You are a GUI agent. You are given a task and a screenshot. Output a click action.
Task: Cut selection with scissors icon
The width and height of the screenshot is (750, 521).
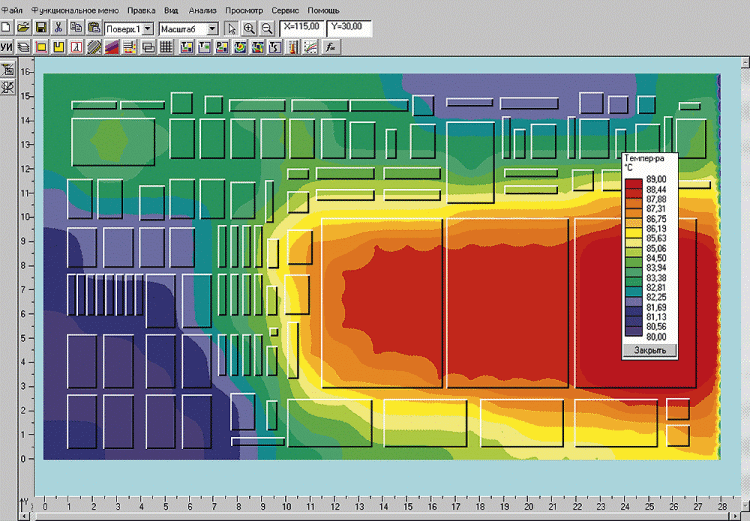(58, 28)
